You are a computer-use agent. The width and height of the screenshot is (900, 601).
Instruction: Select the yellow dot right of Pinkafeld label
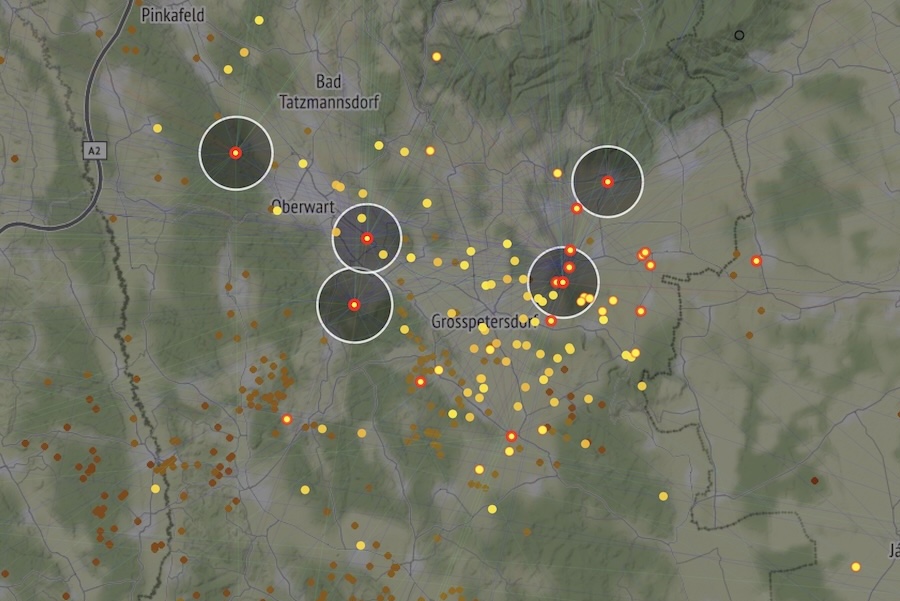click(x=259, y=20)
